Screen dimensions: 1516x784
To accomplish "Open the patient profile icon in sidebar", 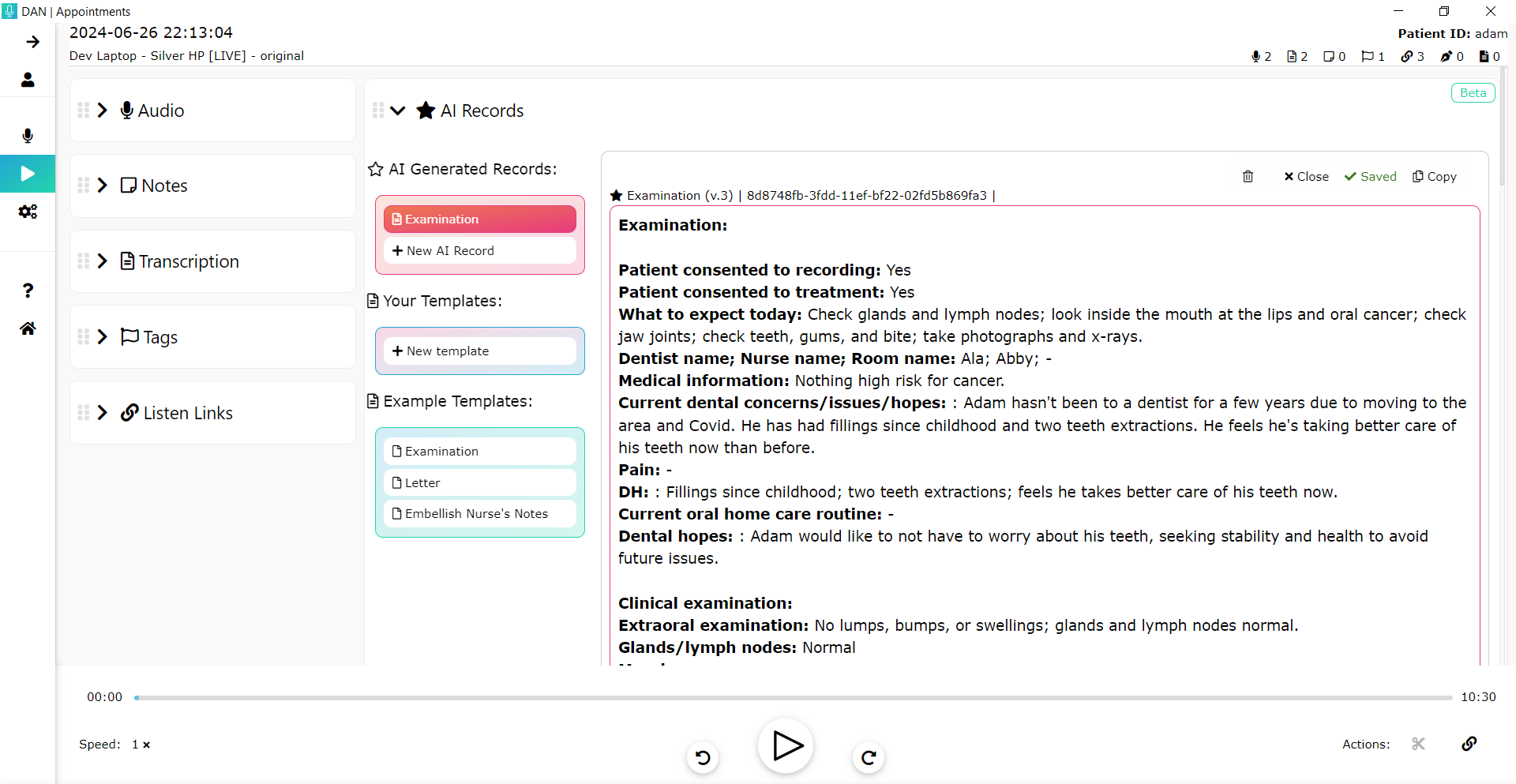I will [x=28, y=80].
